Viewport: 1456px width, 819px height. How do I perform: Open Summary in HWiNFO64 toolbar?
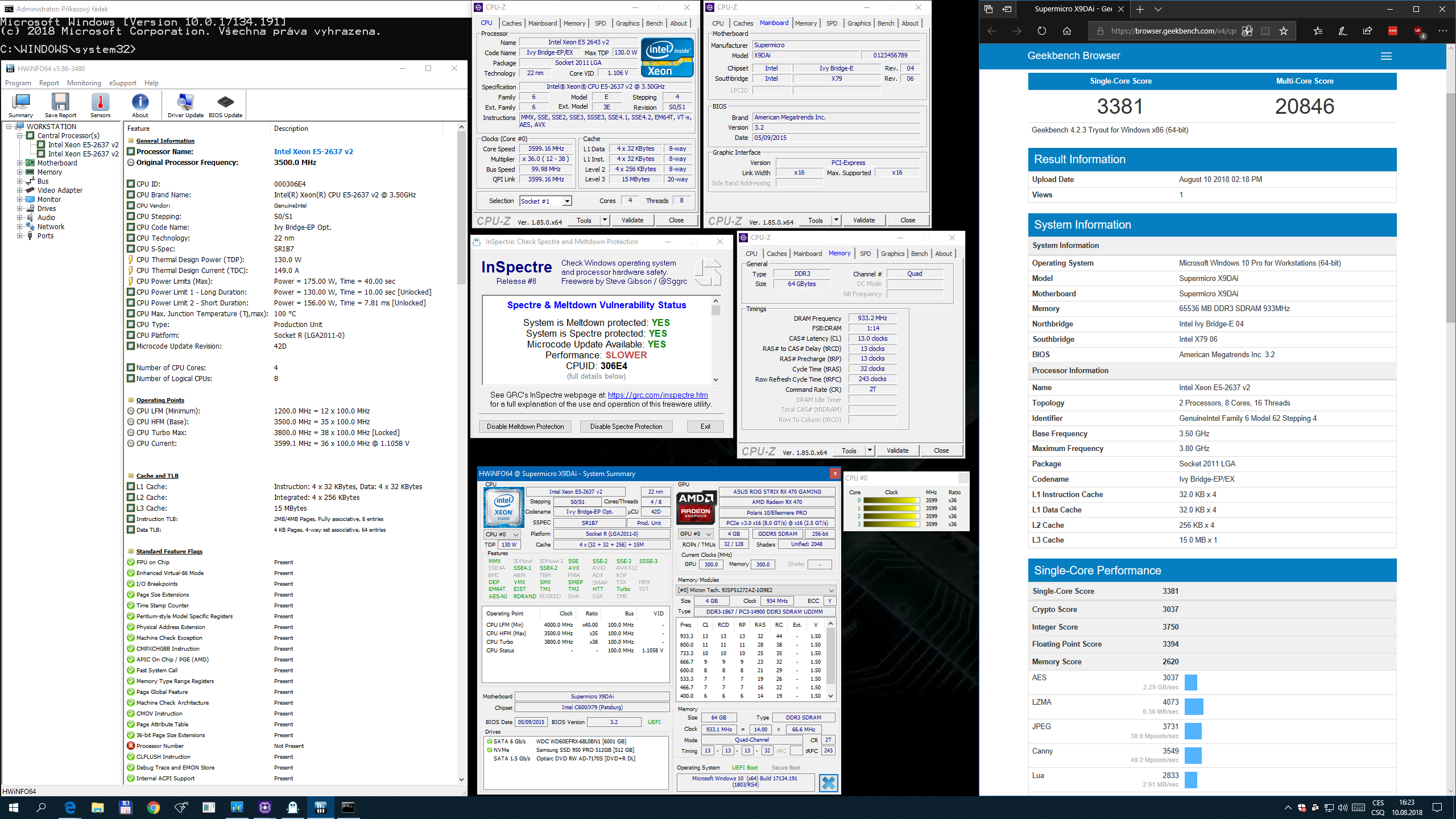click(x=20, y=105)
